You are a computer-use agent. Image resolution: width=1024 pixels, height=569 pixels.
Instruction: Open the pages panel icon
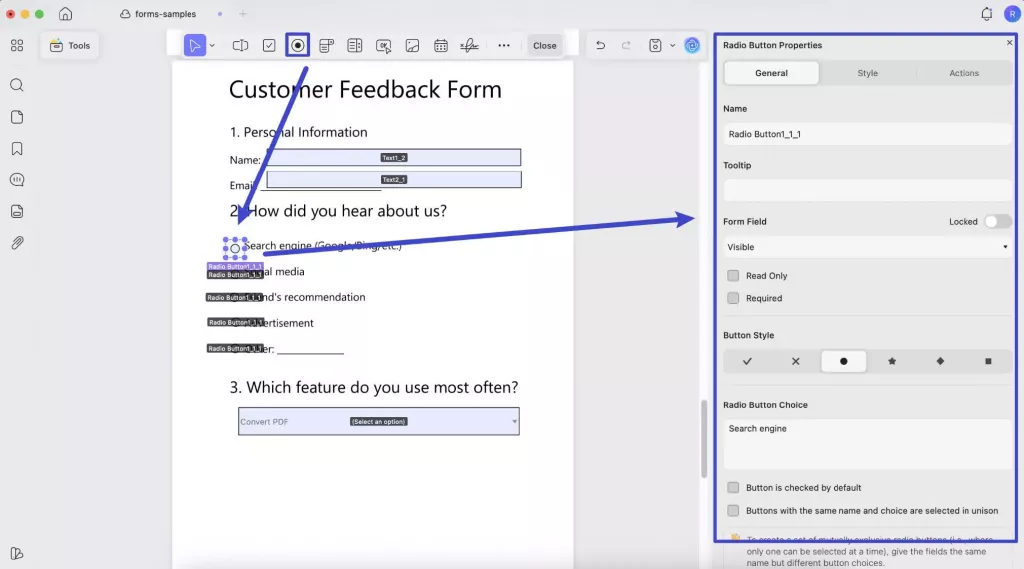coord(17,117)
